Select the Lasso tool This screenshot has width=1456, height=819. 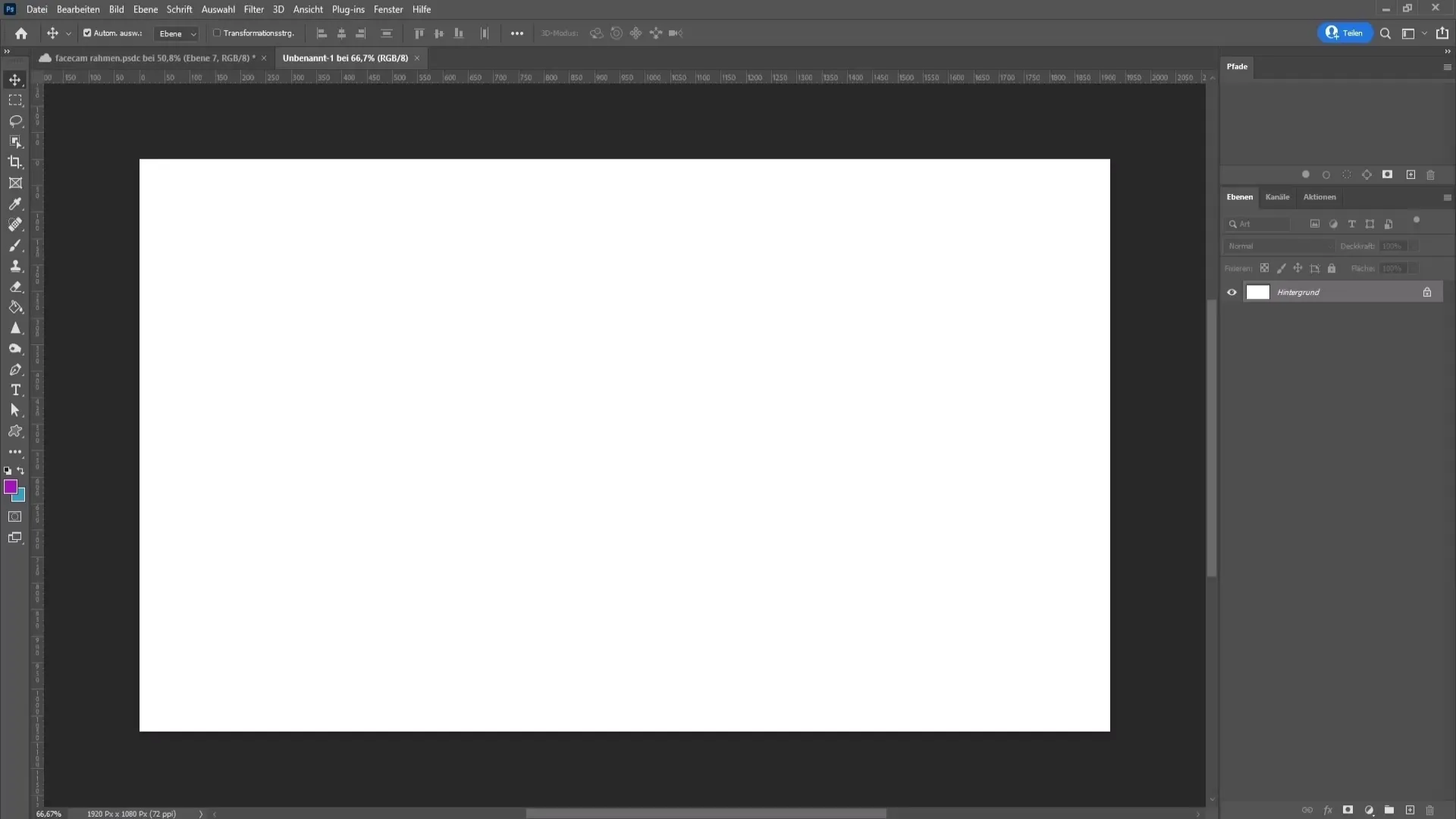15,120
